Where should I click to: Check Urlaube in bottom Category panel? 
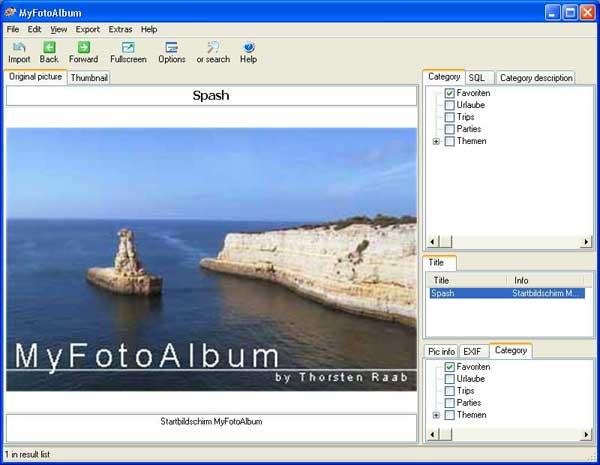pyautogui.click(x=450, y=379)
